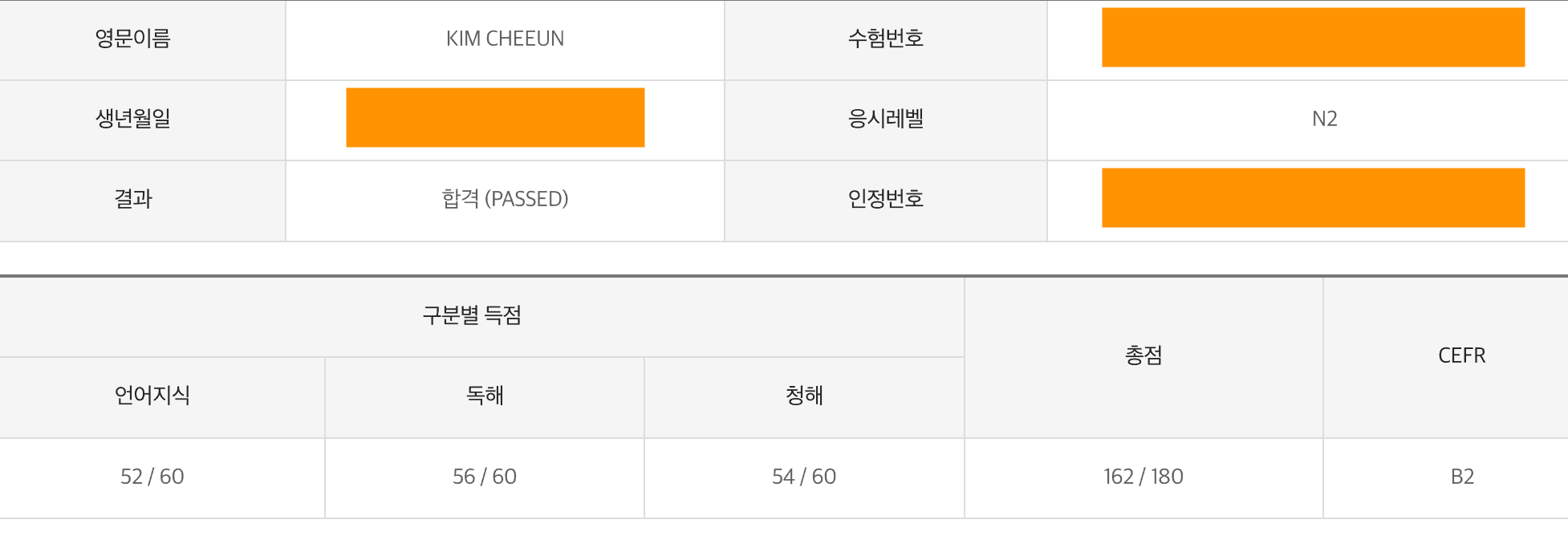Click orange redaction box beside 수험번호

click(1313, 38)
